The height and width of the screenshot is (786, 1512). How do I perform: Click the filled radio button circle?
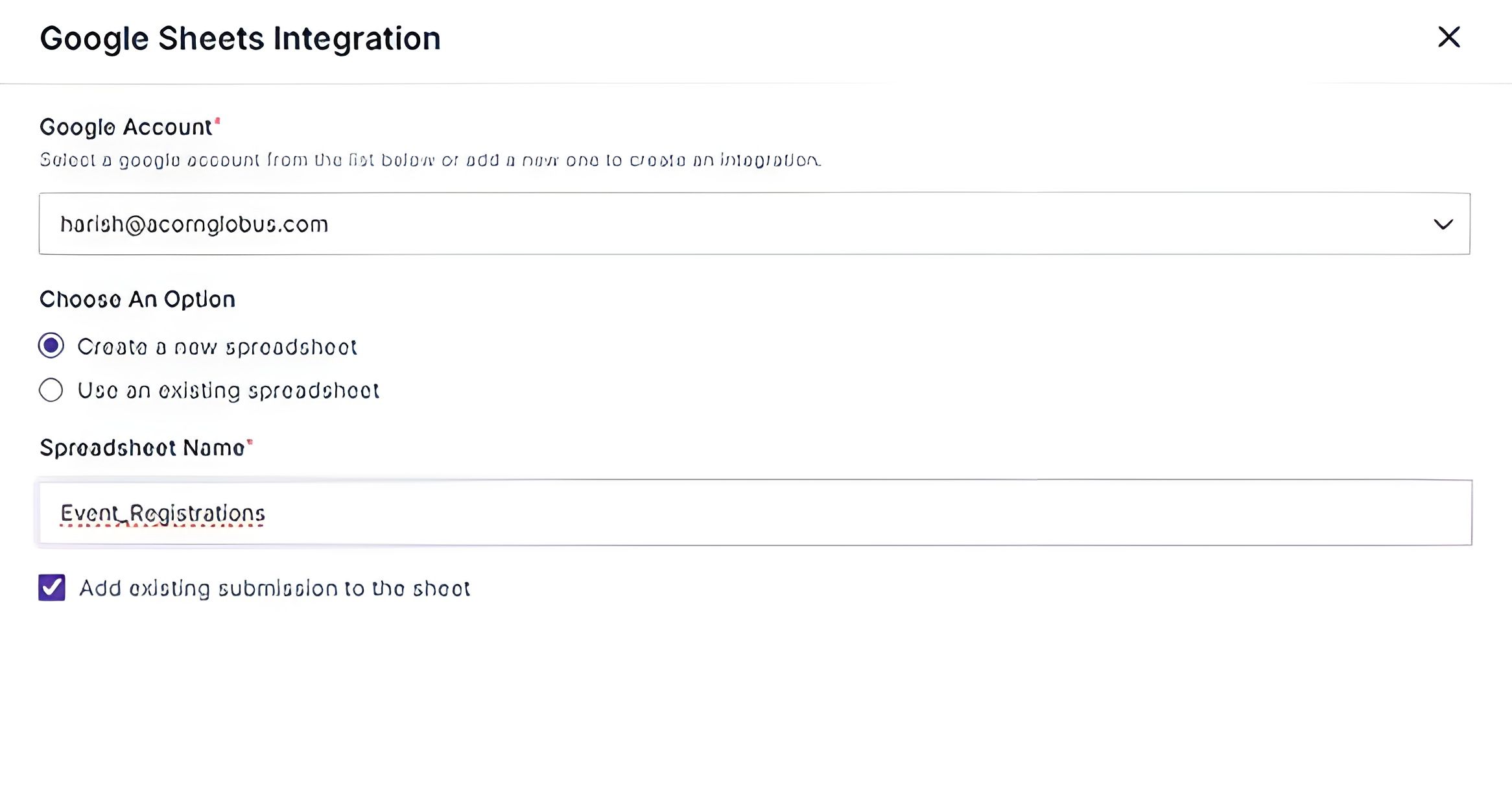51,347
